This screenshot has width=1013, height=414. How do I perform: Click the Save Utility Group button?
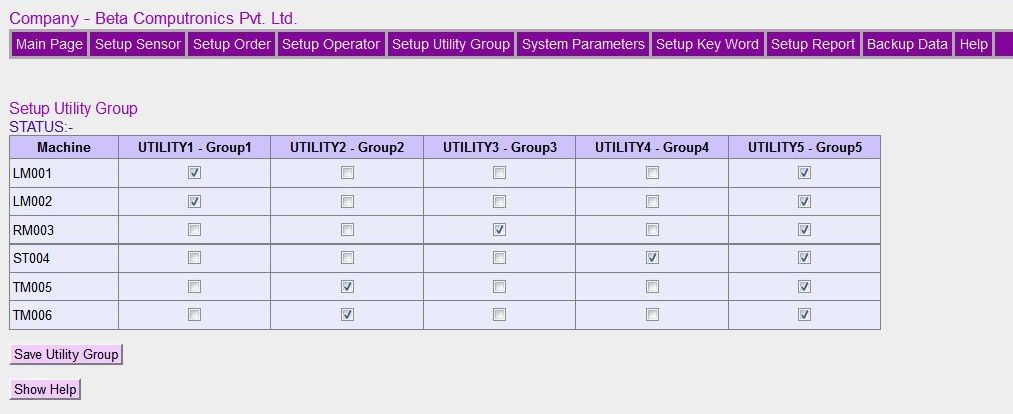pos(66,354)
